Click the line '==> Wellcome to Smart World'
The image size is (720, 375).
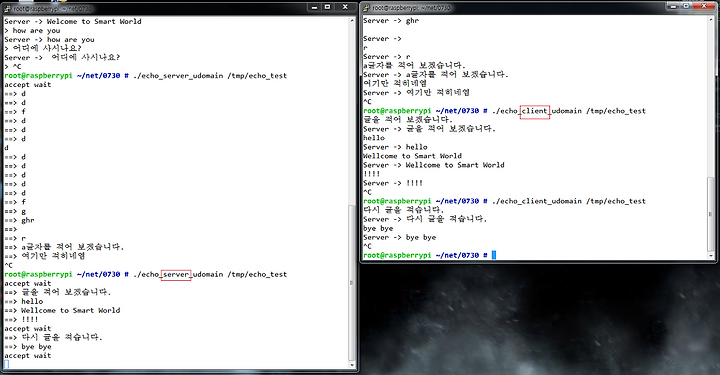coord(62,311)
